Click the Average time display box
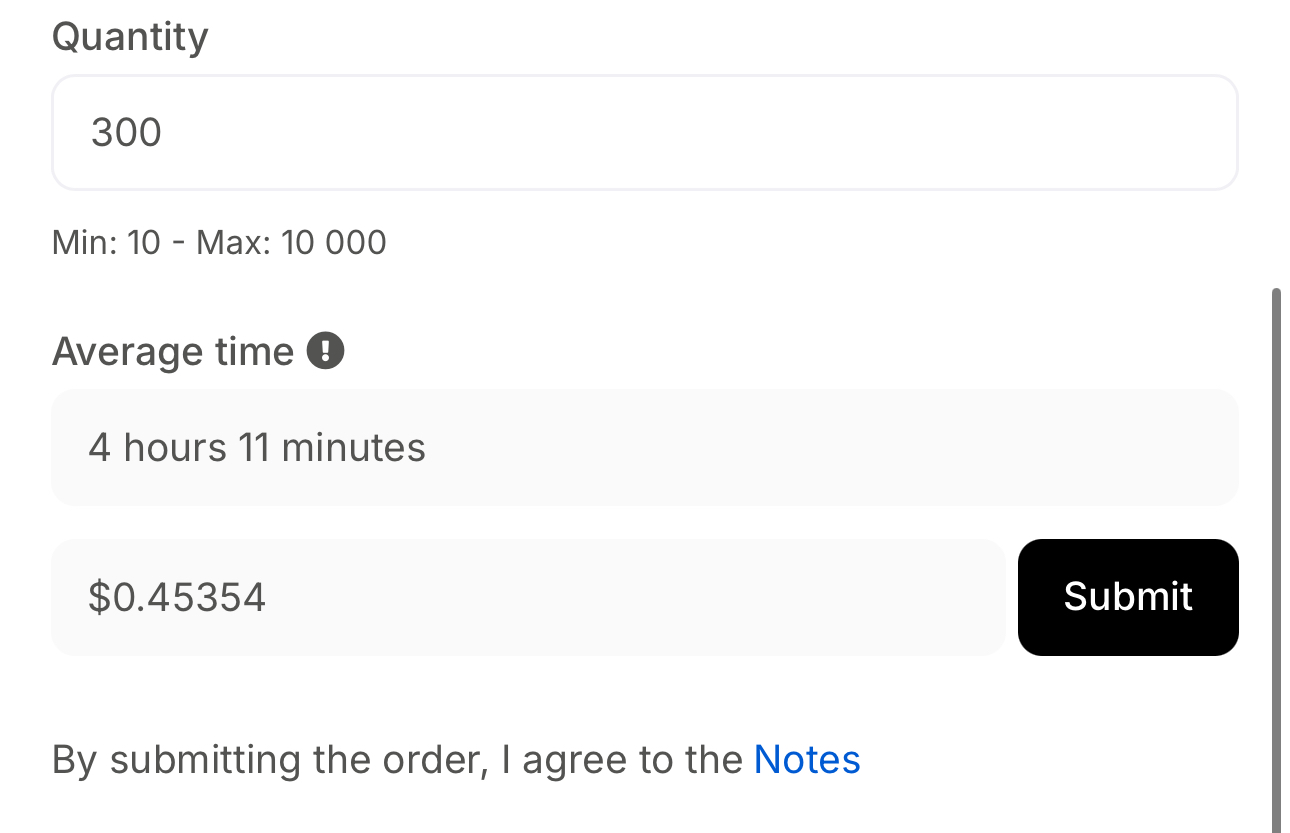1290x833 pixels. (644, 447)
